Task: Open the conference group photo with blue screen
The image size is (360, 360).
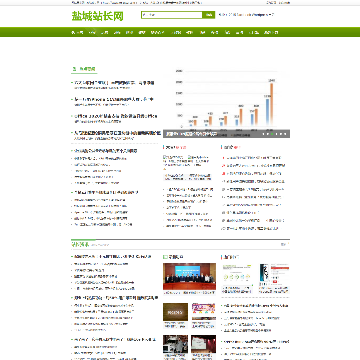Action: click(x=189, y=276)
